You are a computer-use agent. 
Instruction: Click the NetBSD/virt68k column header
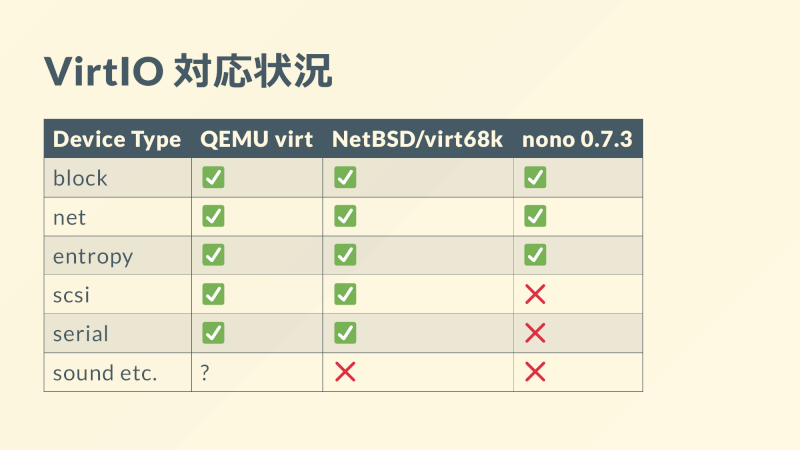coord(417,139)
